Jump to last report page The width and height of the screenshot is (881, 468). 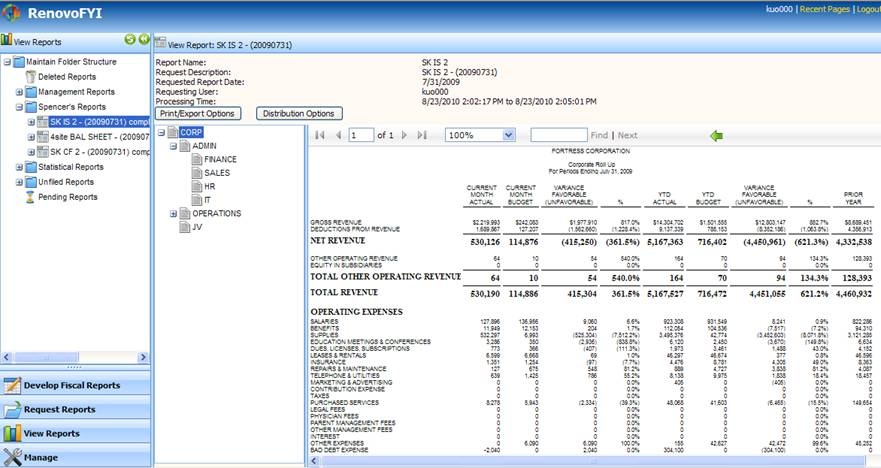click(x=422, y=135)
